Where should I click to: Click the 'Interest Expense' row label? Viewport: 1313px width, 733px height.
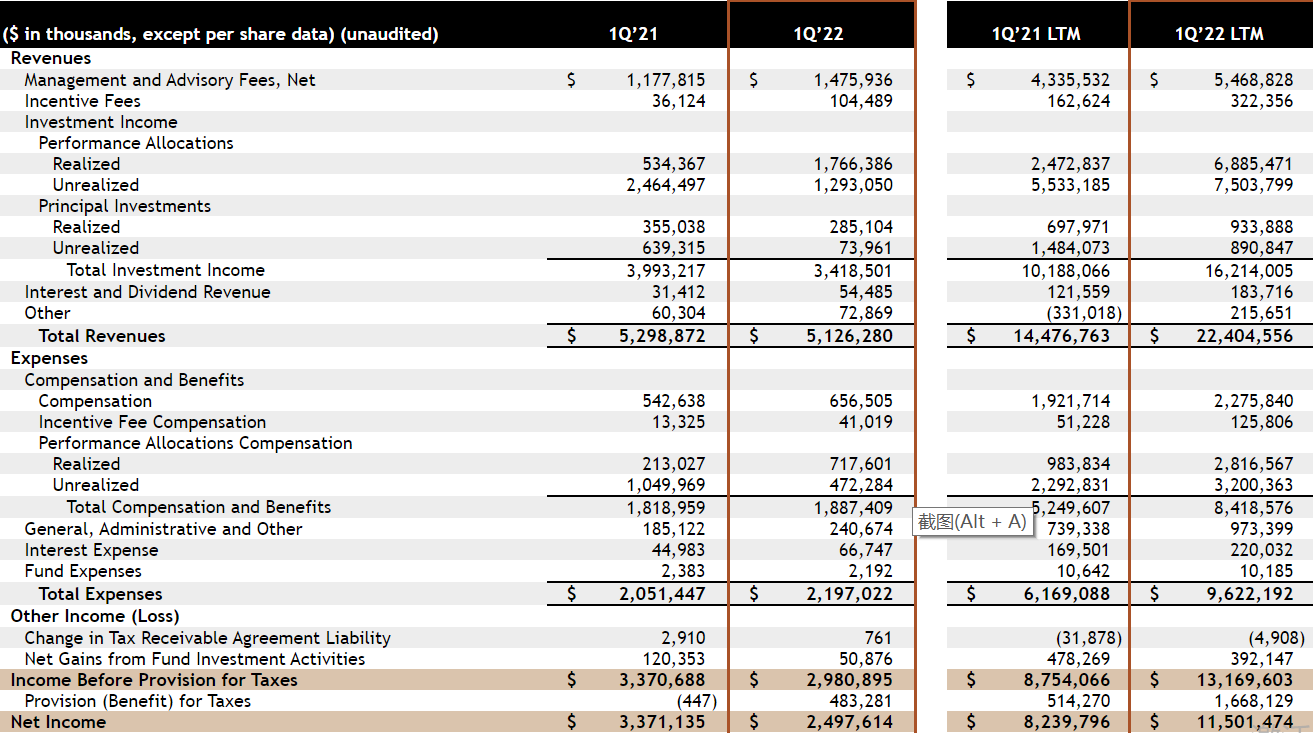(x=91, y=550)
